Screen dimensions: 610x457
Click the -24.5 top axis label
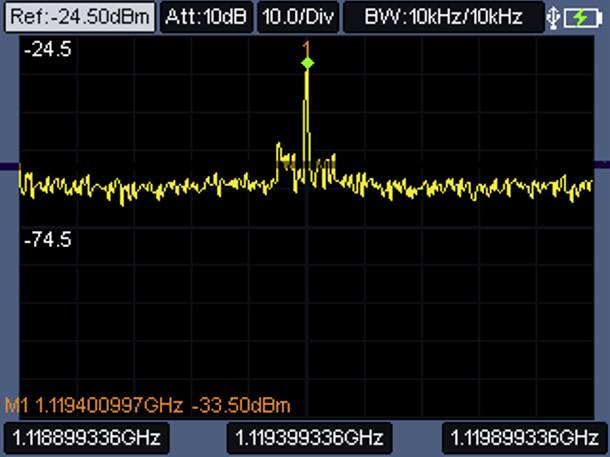click(x=47, y=49)
